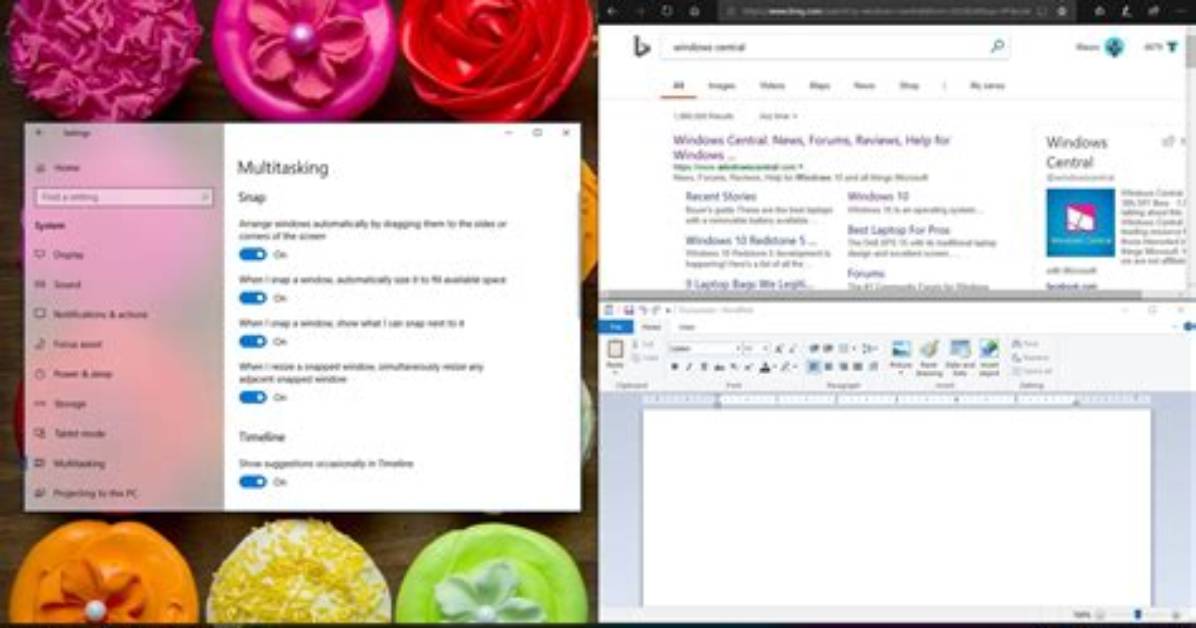Open the Windows Central main result link
This screenshot has height=628, width=1196.
coord(811,147)
